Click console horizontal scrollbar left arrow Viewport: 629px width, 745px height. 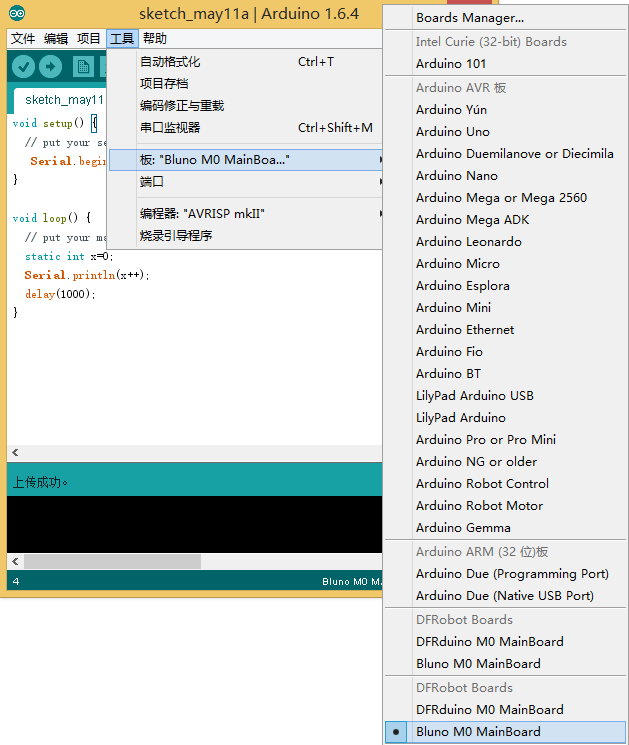[15, 562]
